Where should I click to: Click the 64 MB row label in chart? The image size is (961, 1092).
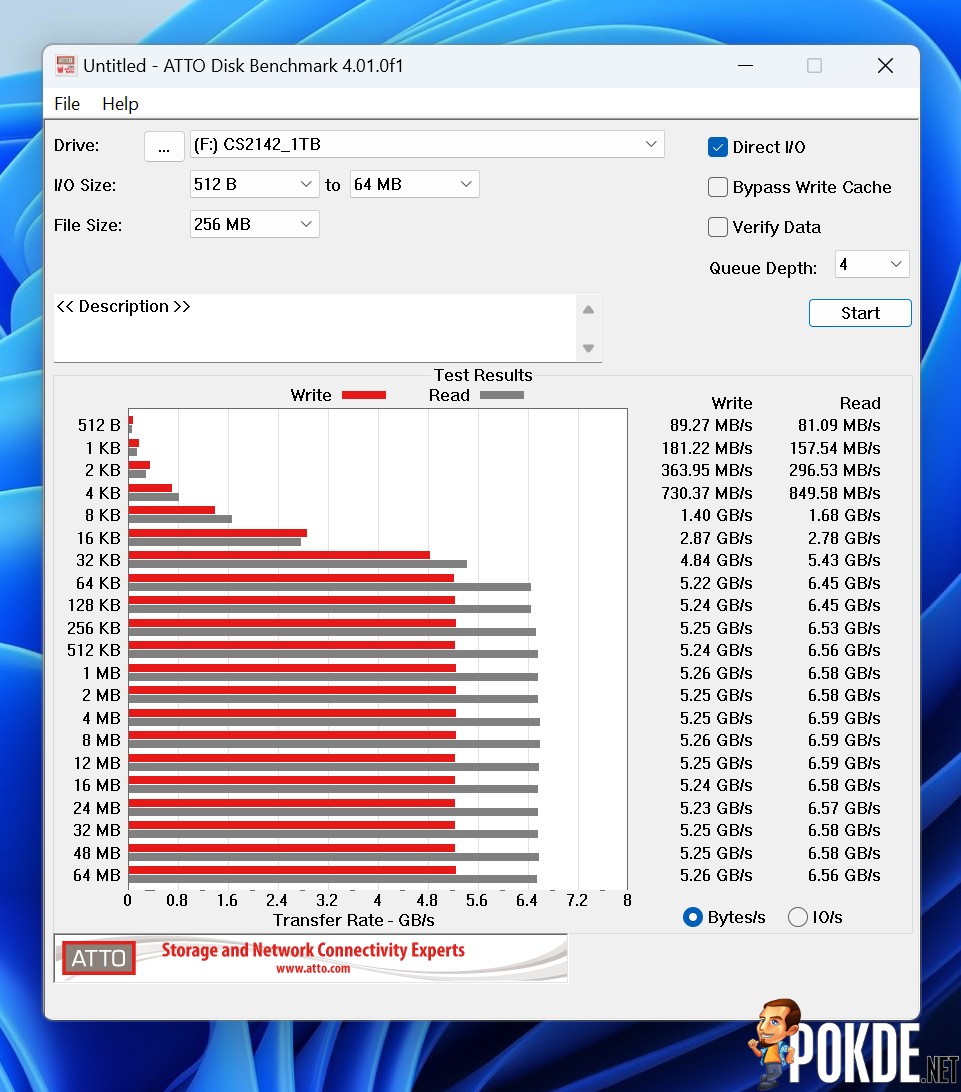point(97,875)
